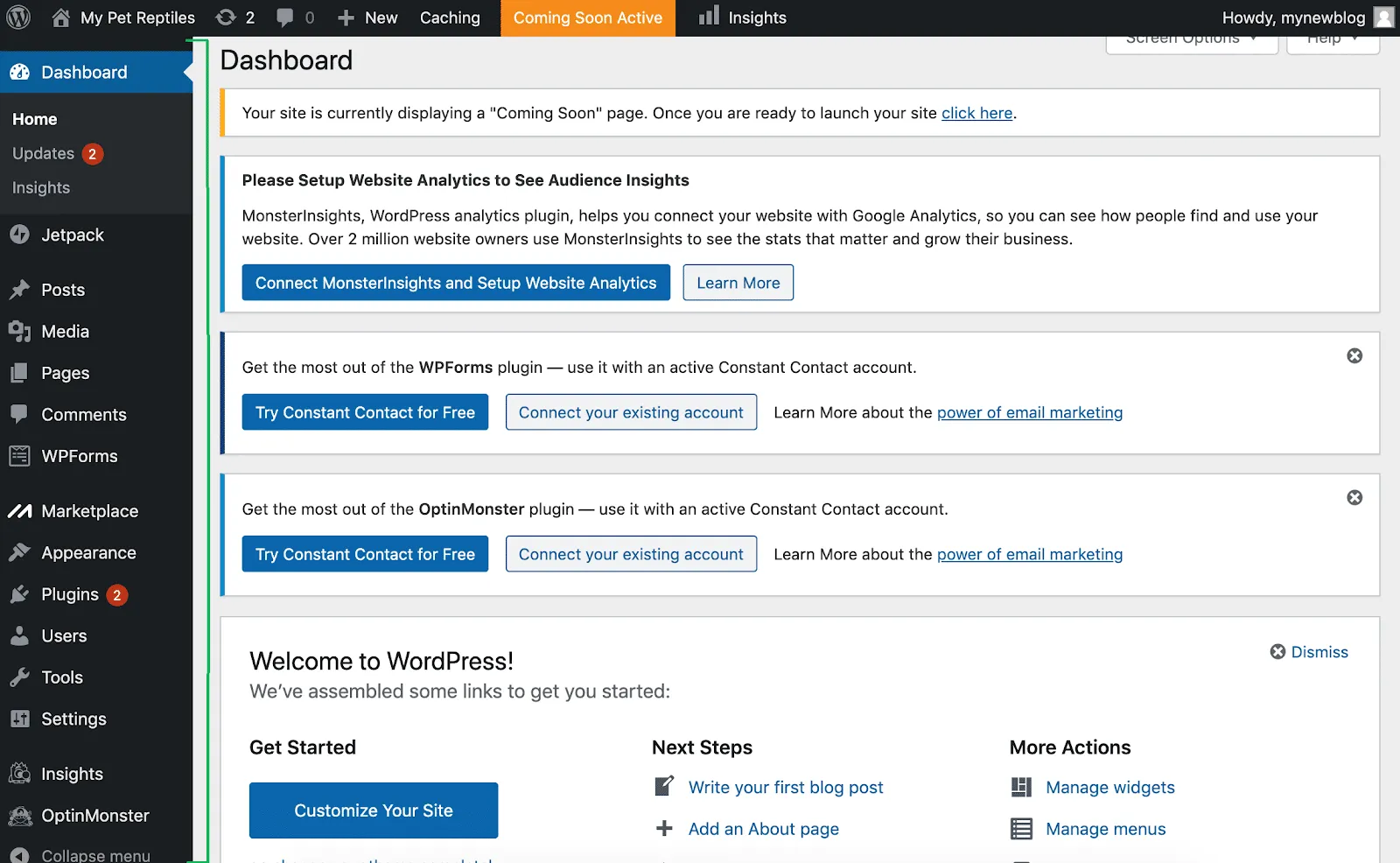Dismiss the OptinMonster Constant Contact notice
The width and height of the screenshot is (1400, 863).
point(1354,497)
